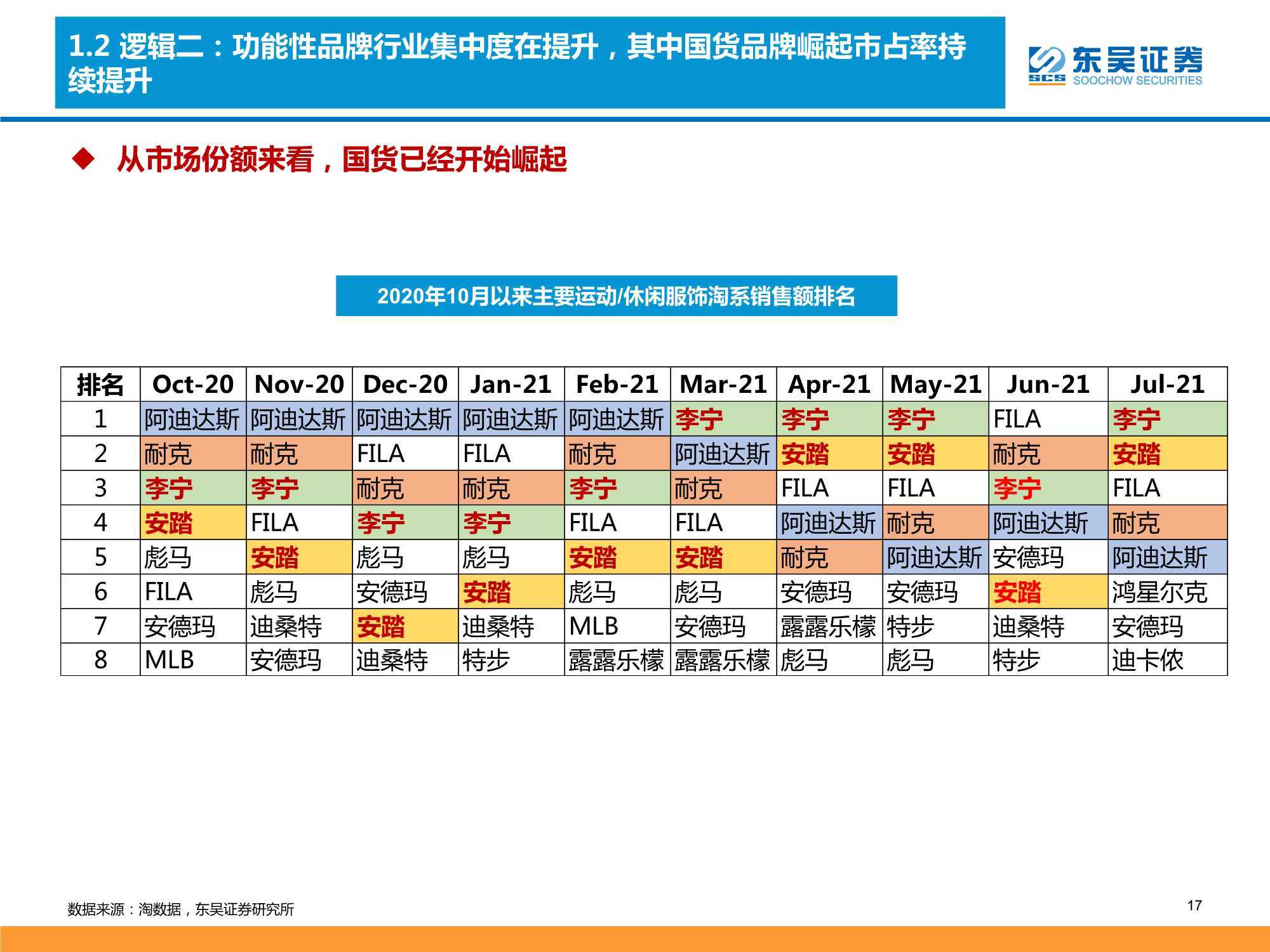Click the Jun-21 column header

coord(1048,384)
